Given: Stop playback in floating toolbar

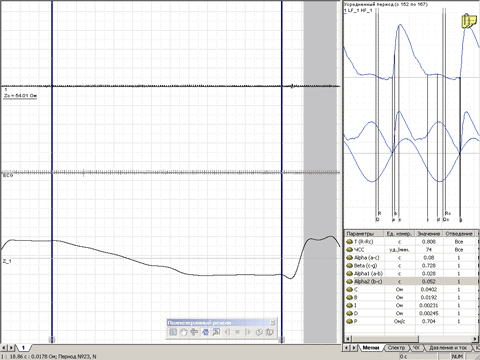Looking at the screenshot, I should tap(238, 332).
